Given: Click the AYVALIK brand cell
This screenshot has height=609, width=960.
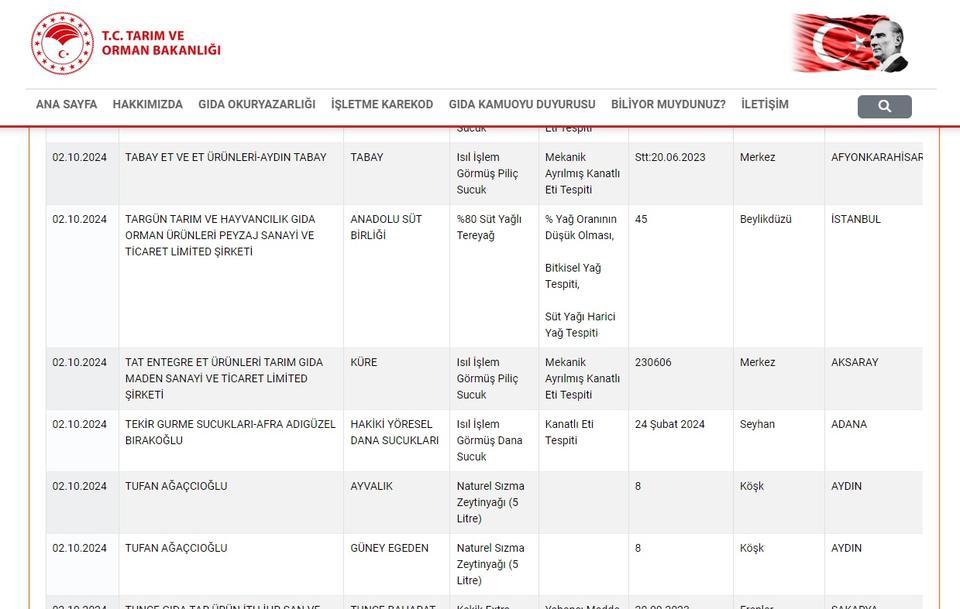Looking at the screenshot, I should click(x=372, y=486).
